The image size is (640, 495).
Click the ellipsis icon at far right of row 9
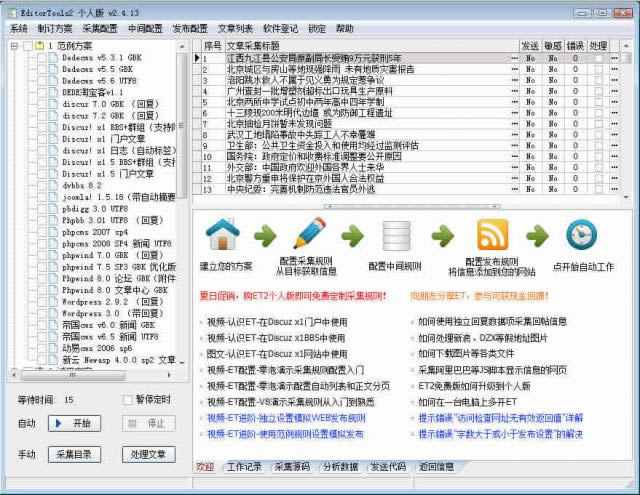click(x=614, y=146)
